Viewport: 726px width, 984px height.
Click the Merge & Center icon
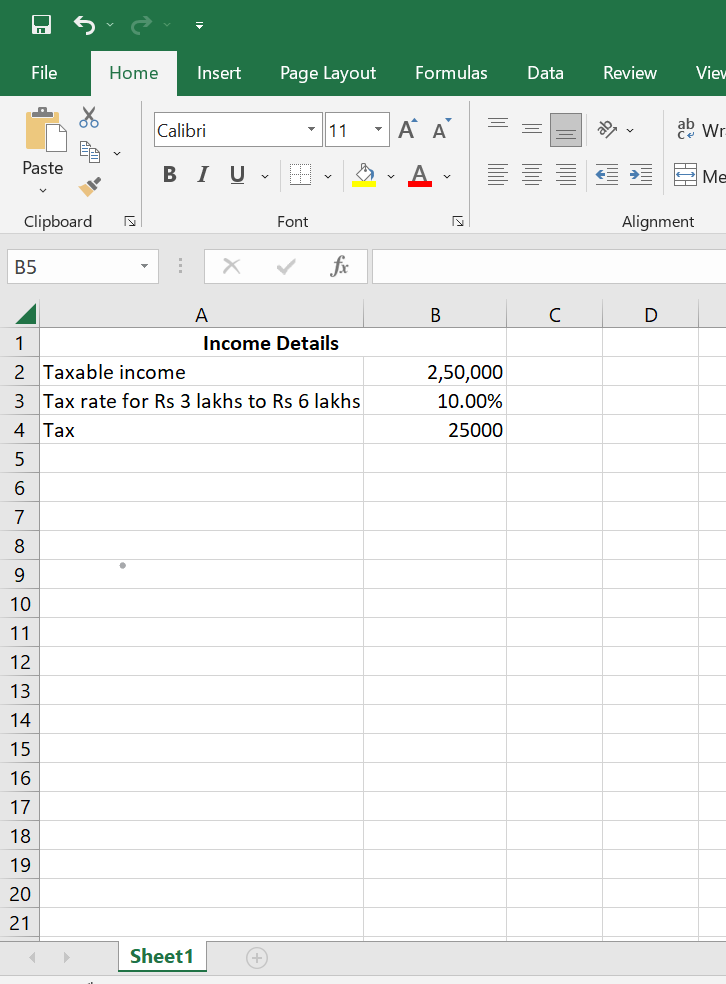685,175
